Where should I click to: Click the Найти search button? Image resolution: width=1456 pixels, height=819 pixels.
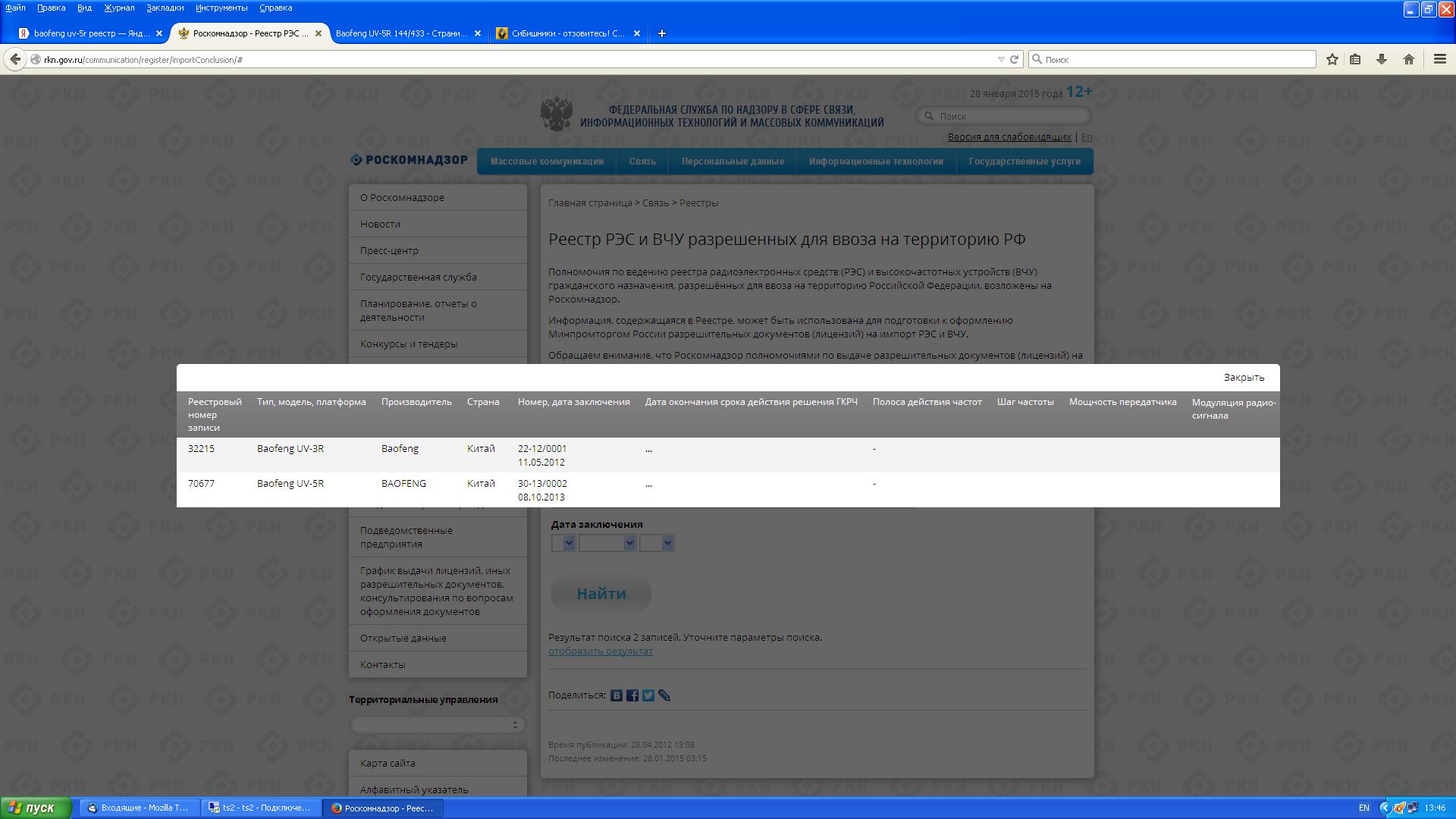601,594
